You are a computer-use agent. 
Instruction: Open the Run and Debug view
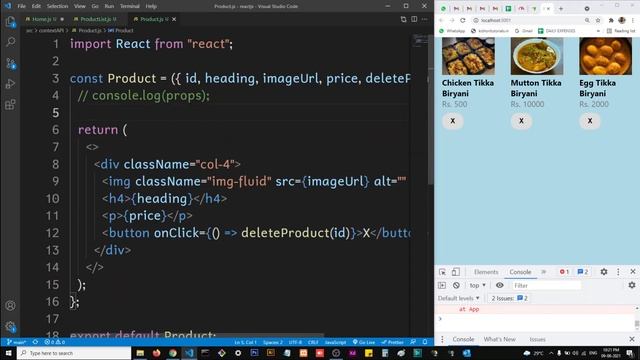point(10,84)
